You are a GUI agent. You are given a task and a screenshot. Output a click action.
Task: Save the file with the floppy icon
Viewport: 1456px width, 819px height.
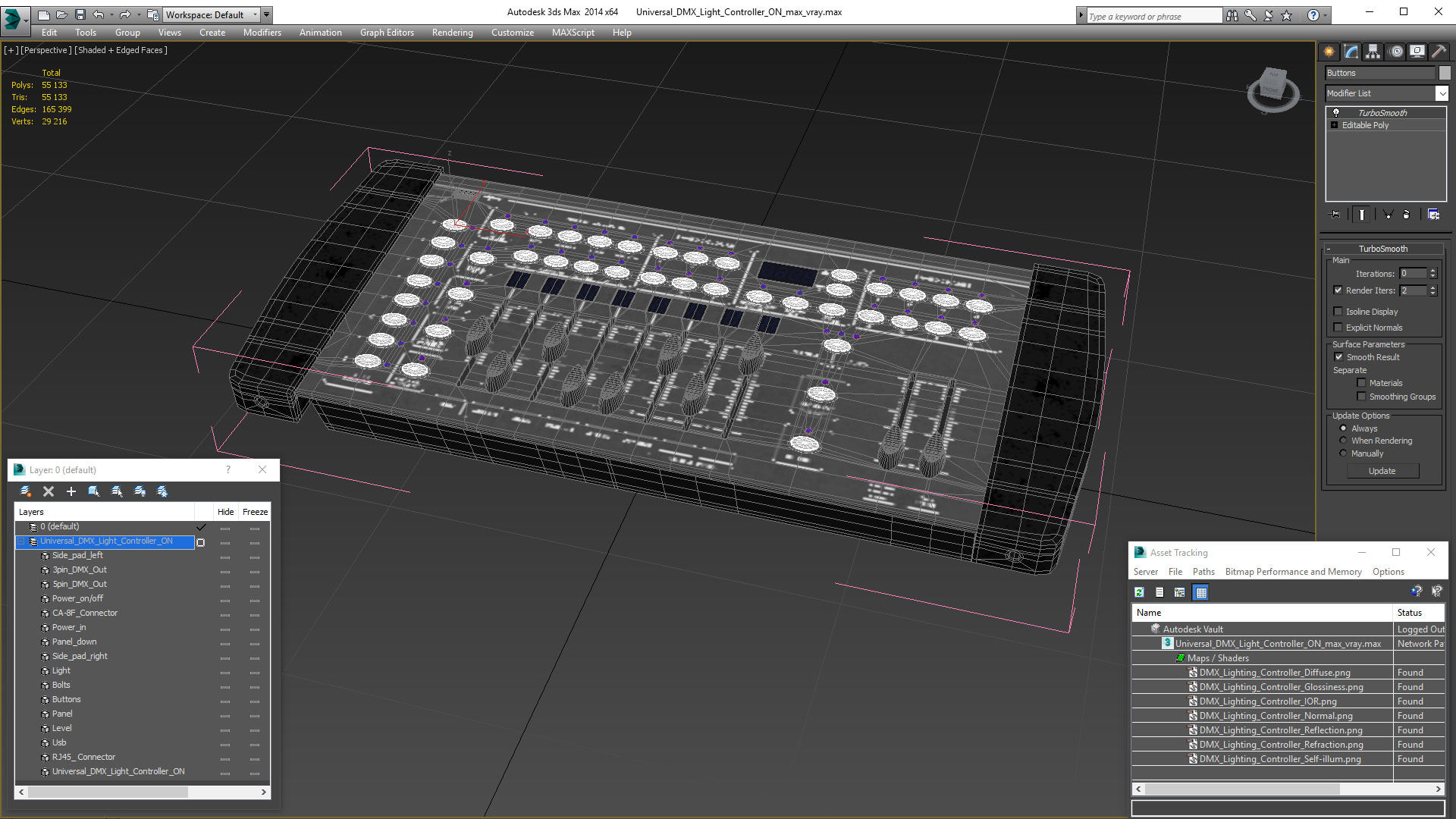[80, 14]
